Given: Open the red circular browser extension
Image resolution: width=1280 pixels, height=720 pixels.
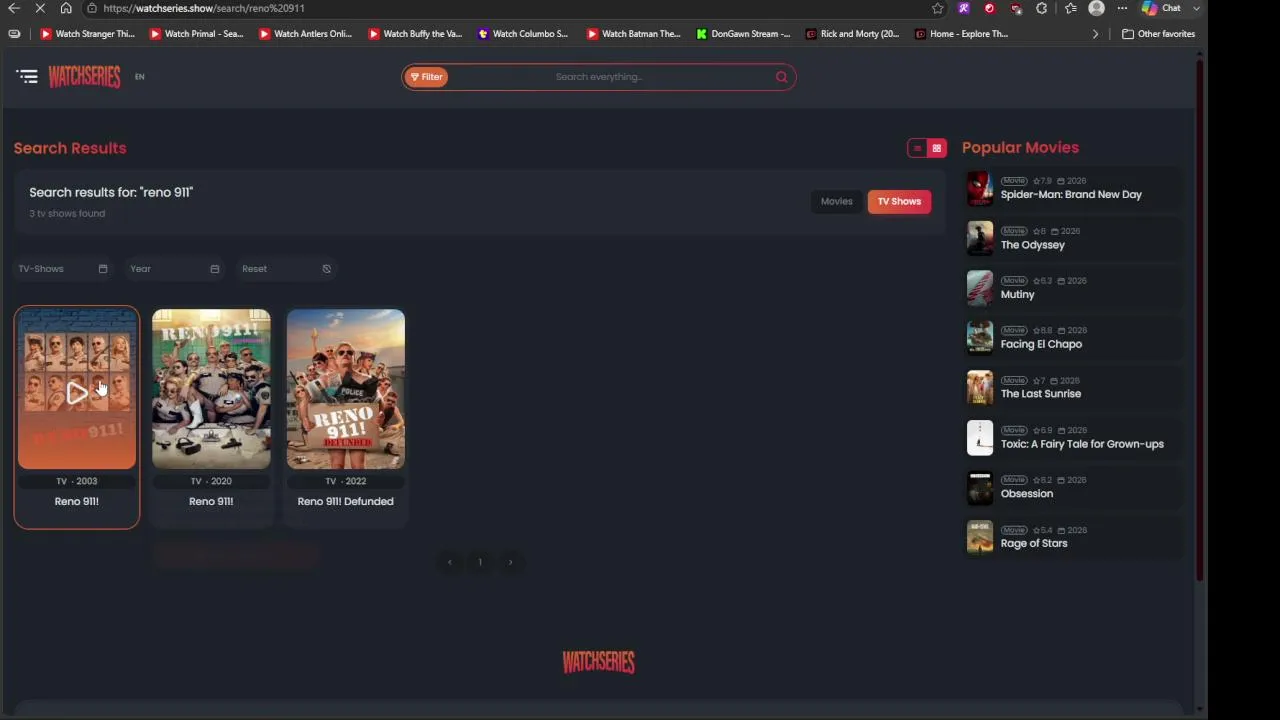Looking at the screenshot, I should pos(990,8).
